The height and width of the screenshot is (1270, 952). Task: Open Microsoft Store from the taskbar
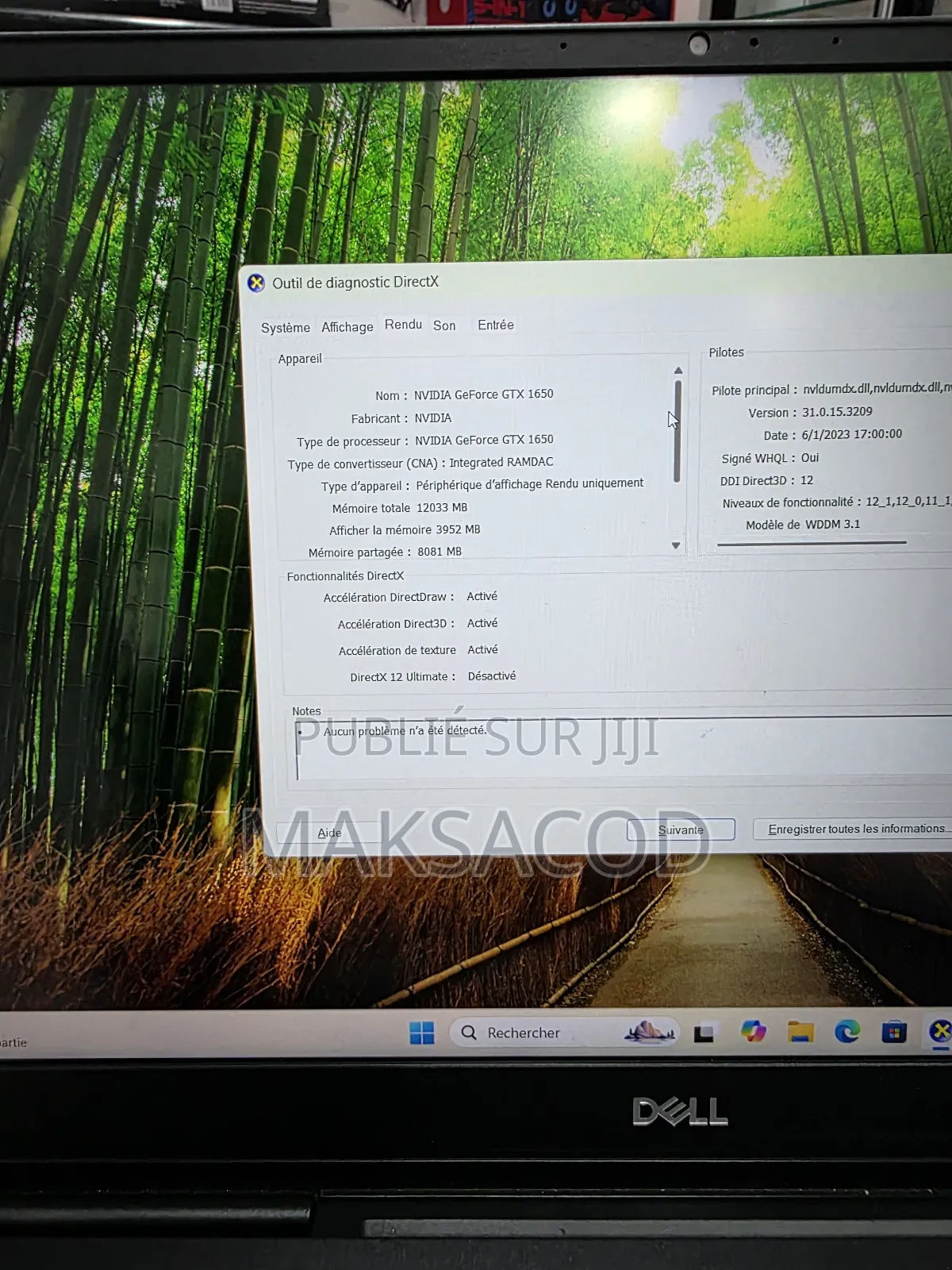[x=894, y=1032]
